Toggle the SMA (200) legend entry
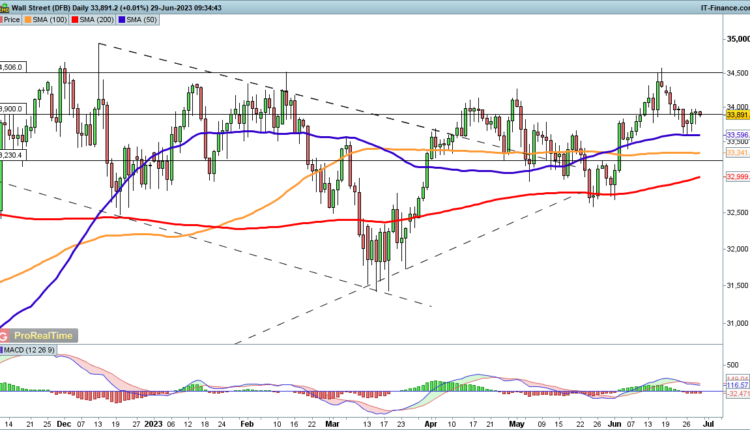This screenshot has height=430, width=750. (102, 19)
